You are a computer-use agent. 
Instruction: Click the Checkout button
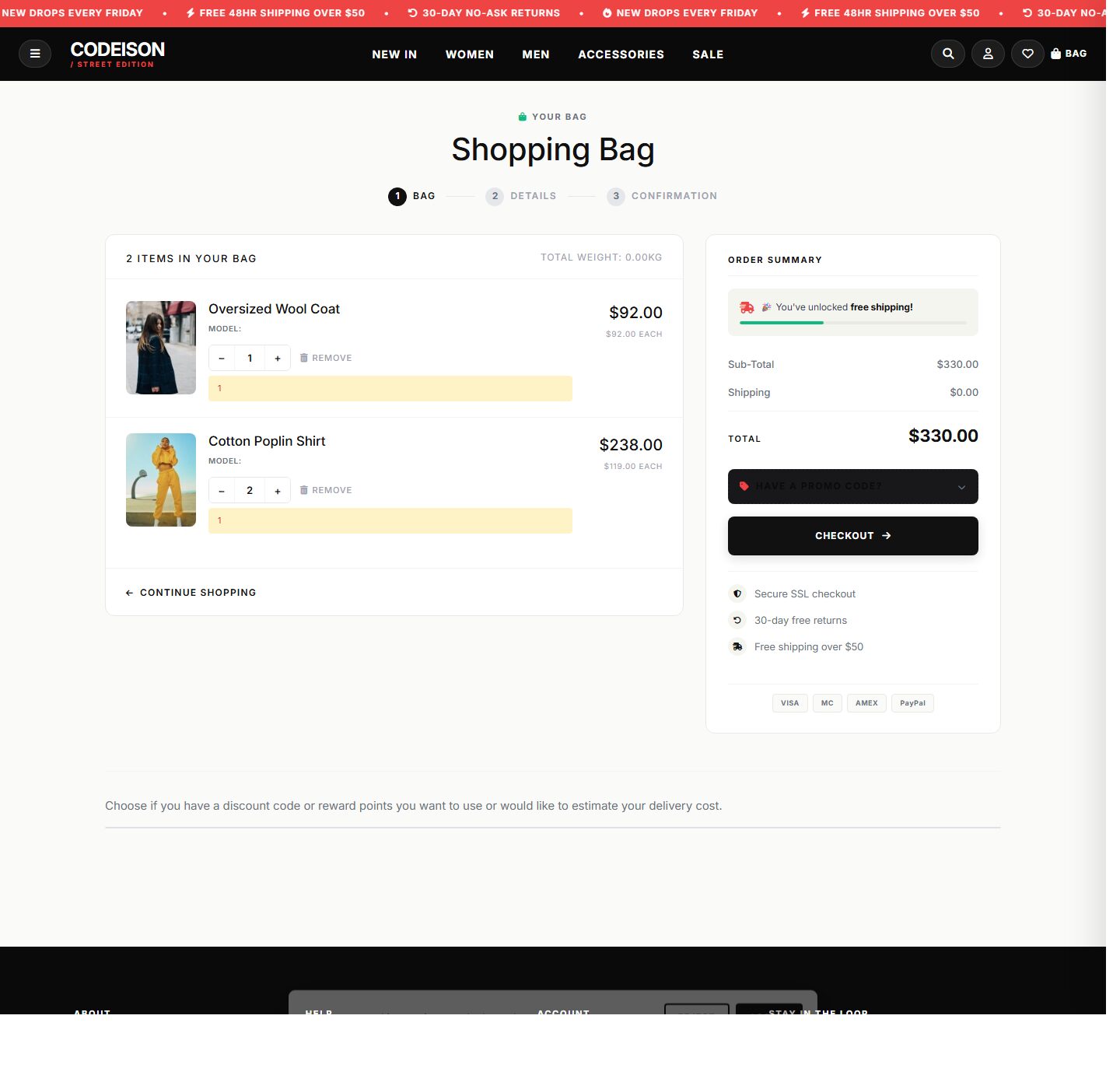(x=852, y=536)
